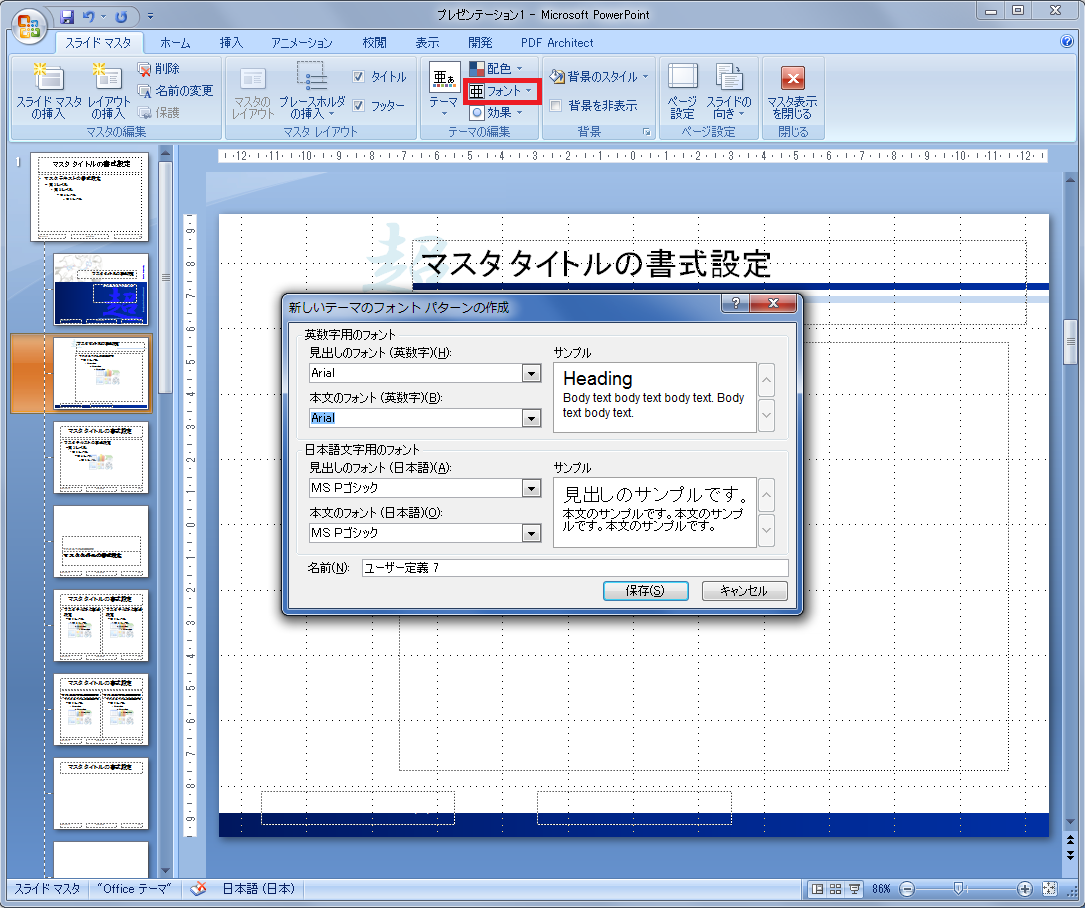The image size is (1085, 908).
Task: Click the Save icon in quick access toolbar
Action: tap(68, 16)
